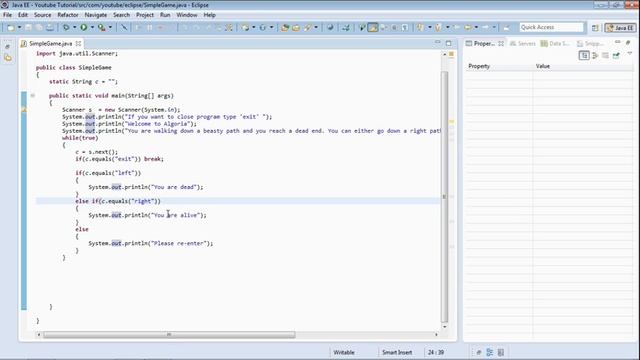Click the editor vertical scrollbar
640x360 pixels.
click(444, 197)
